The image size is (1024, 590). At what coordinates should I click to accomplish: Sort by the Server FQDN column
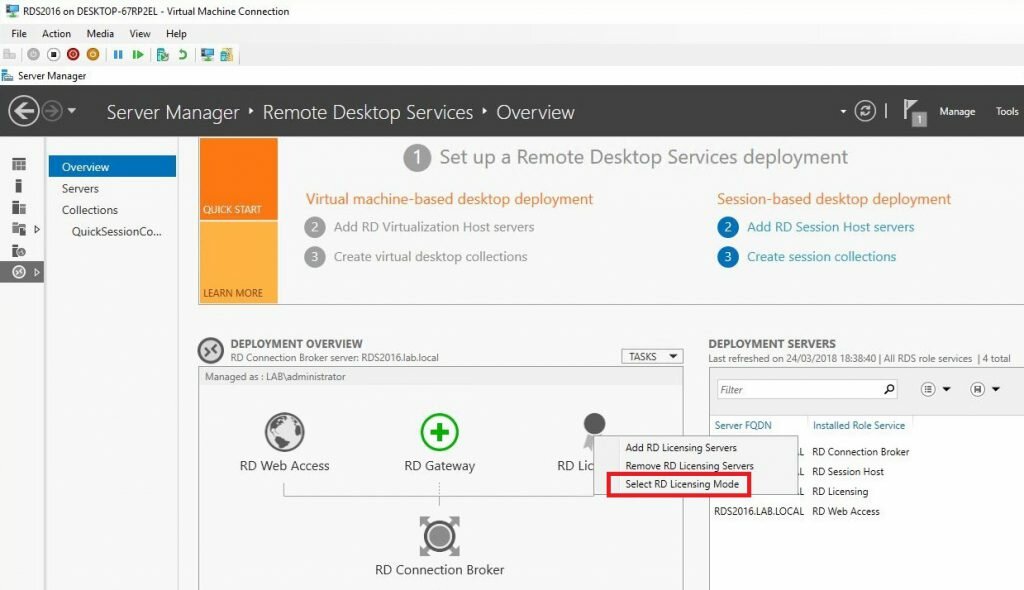click(743, 425)
